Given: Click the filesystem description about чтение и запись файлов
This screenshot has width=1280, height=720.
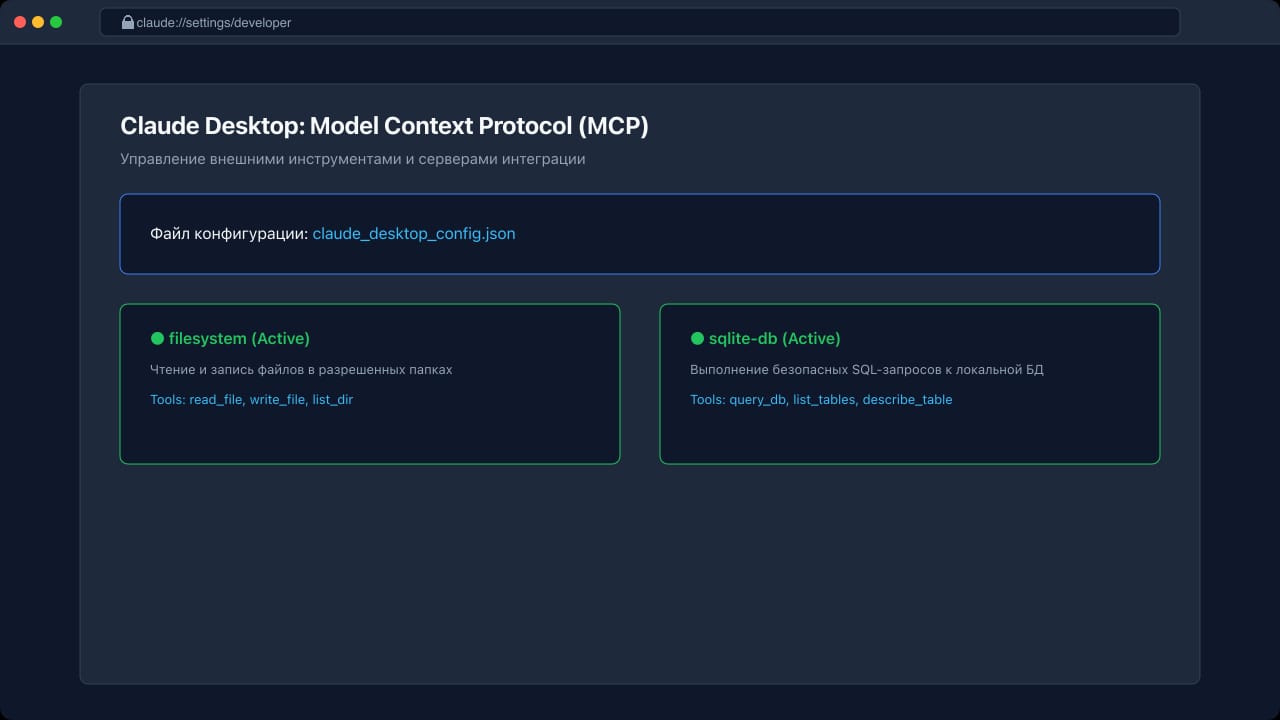Looking at the screenshot, I should coord(301,370).
